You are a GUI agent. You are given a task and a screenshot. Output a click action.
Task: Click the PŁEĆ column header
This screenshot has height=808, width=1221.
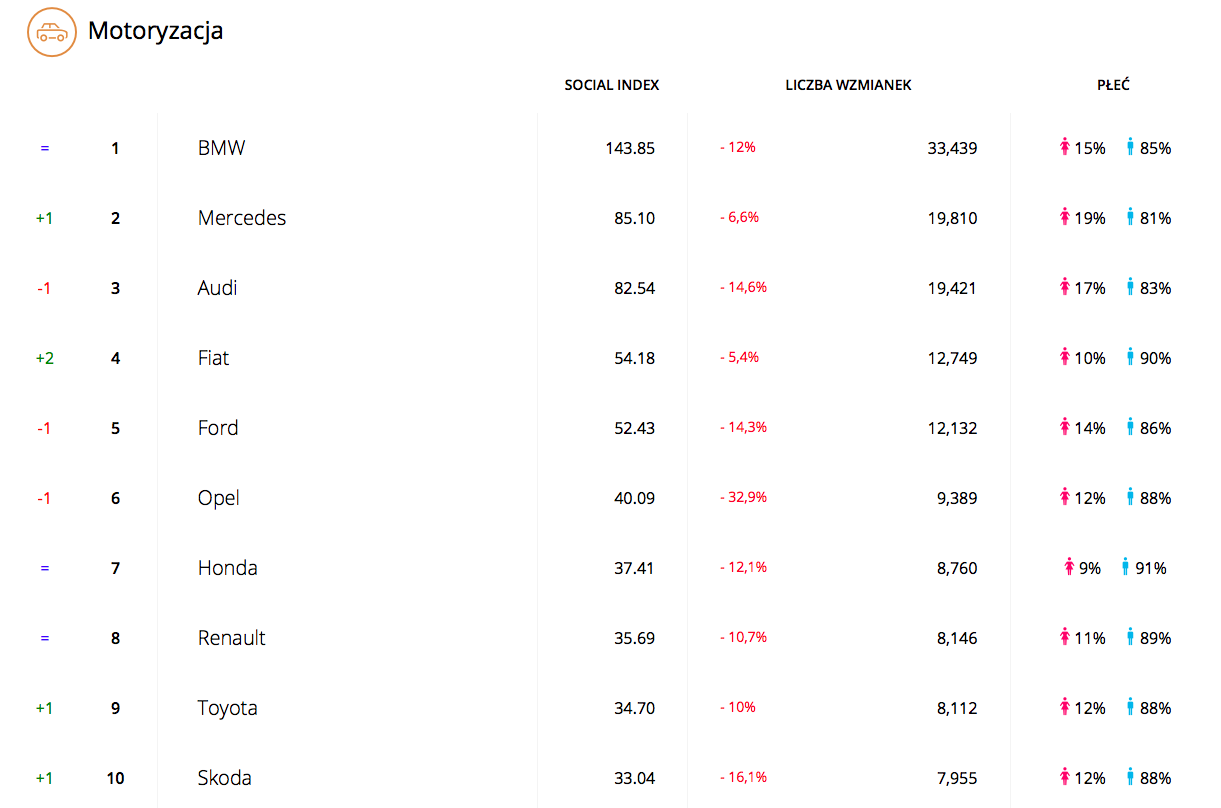coord(1113,86)
